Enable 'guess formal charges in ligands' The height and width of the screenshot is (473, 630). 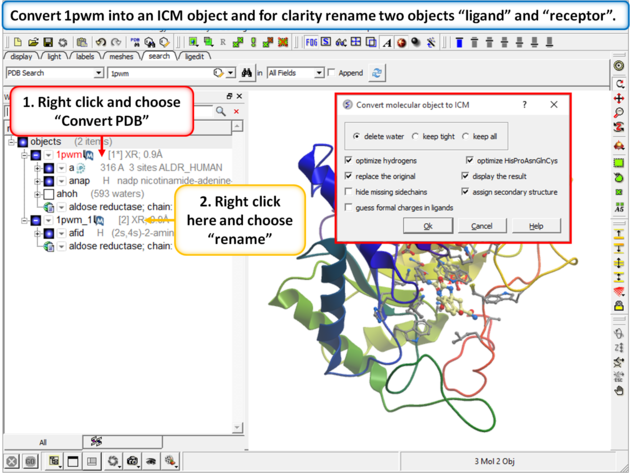348,207
